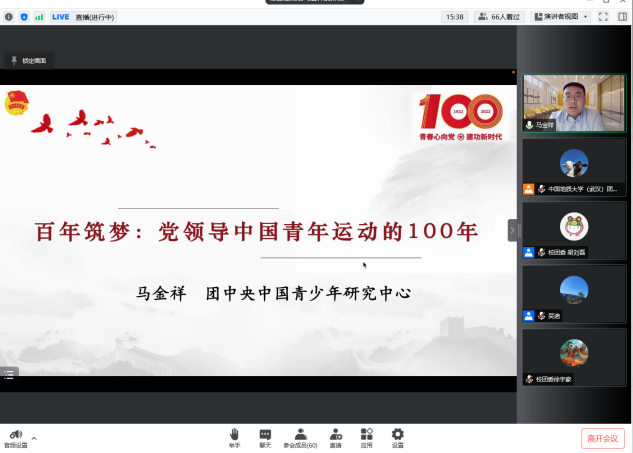Click the leave meeting (离开会议) button
The image size is (633, 453).
pyautogui.click(x=603, y=438)
